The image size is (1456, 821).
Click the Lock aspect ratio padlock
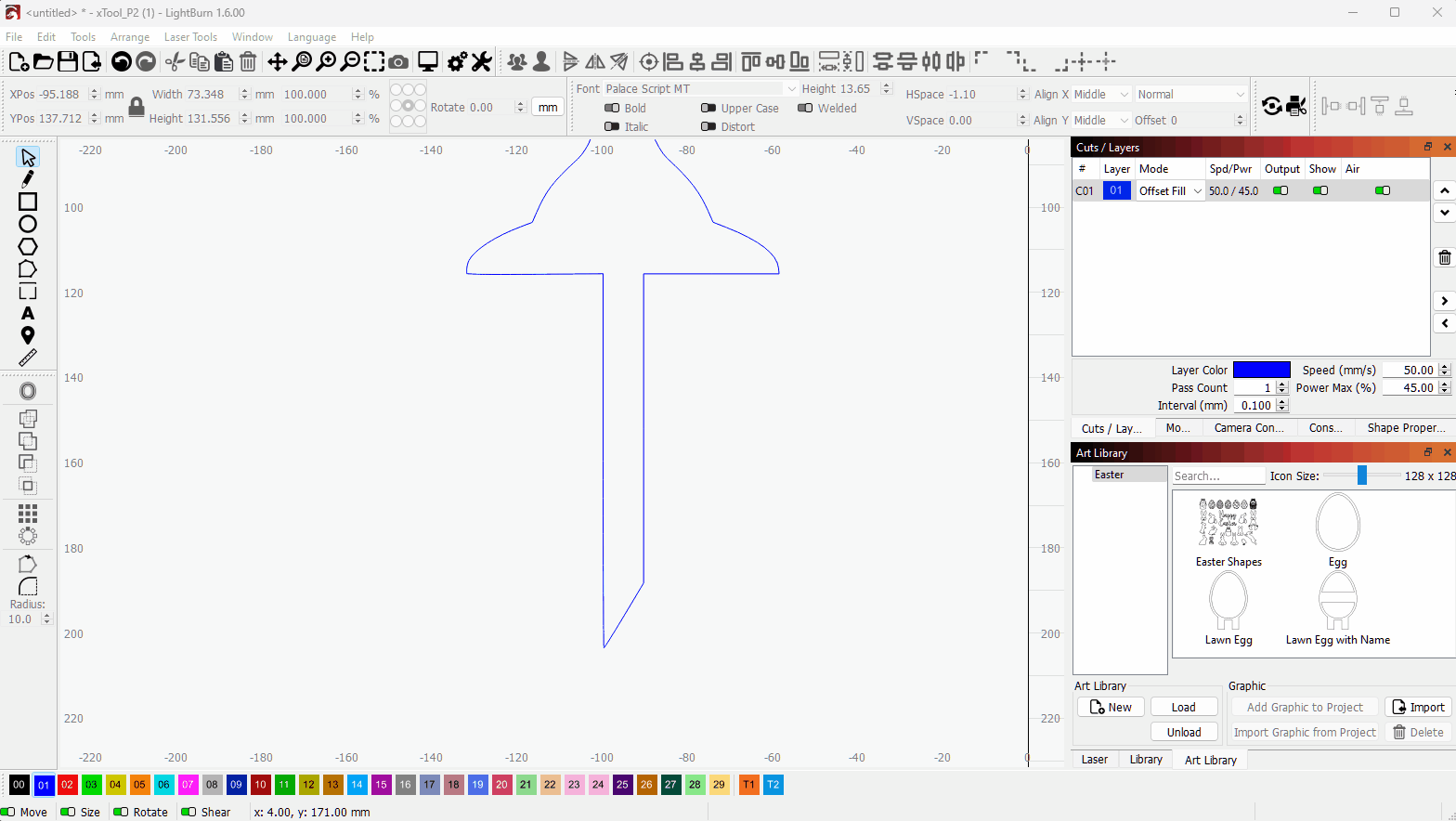pos(136,107)
